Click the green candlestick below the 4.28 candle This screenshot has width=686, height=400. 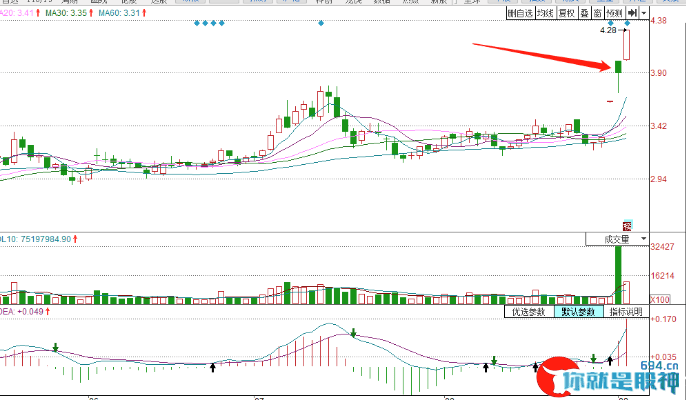click(618, 77)
